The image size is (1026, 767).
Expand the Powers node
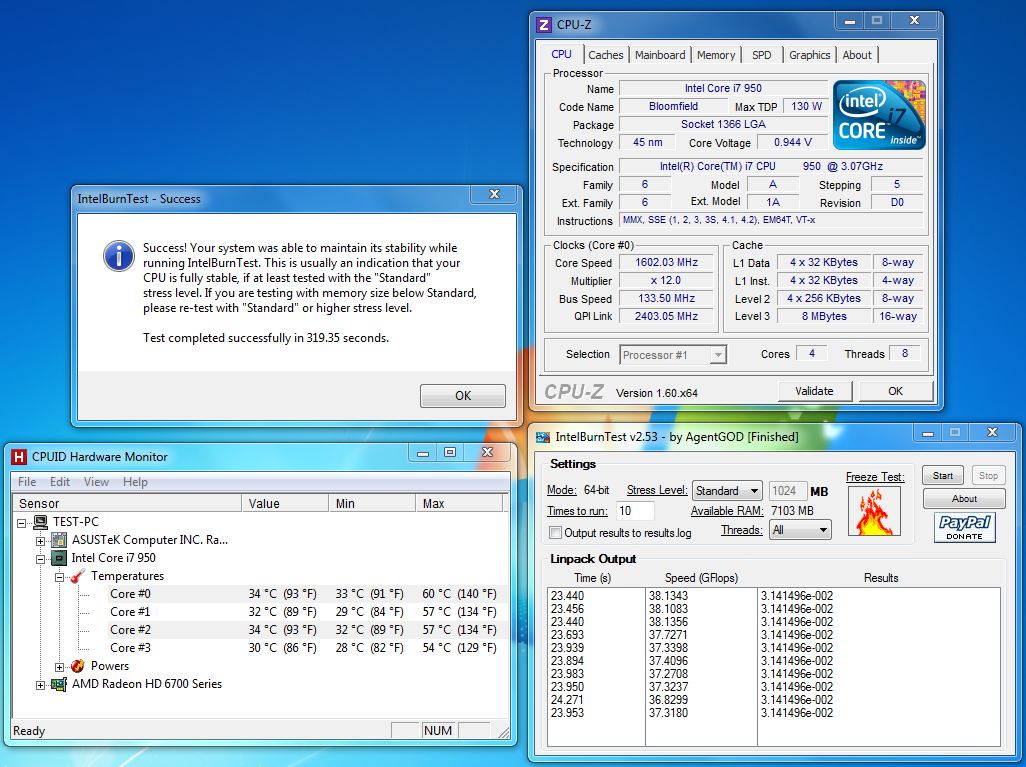coord(60,666)
